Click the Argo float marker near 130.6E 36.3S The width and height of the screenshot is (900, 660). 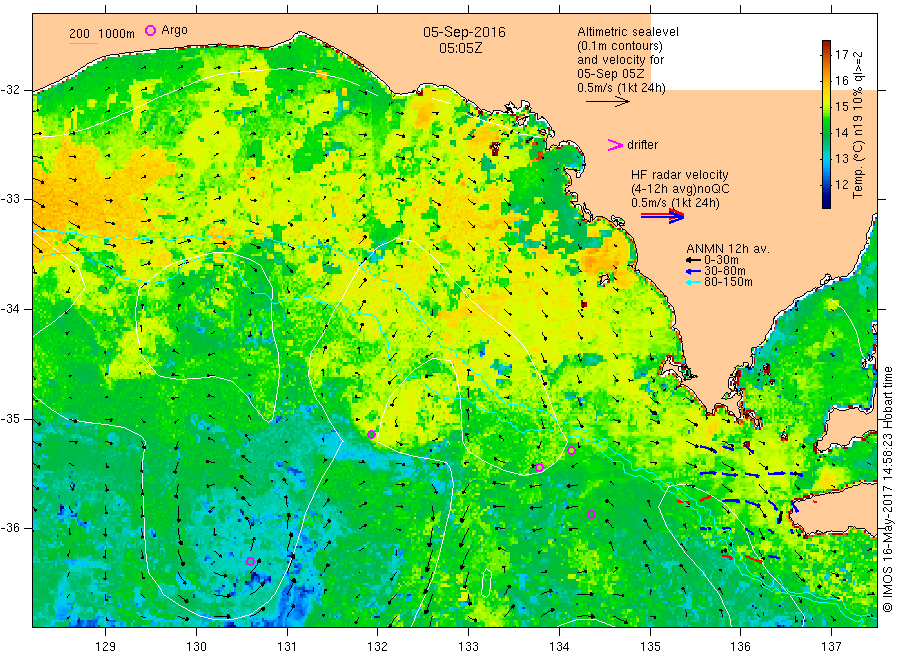point(250,561)
